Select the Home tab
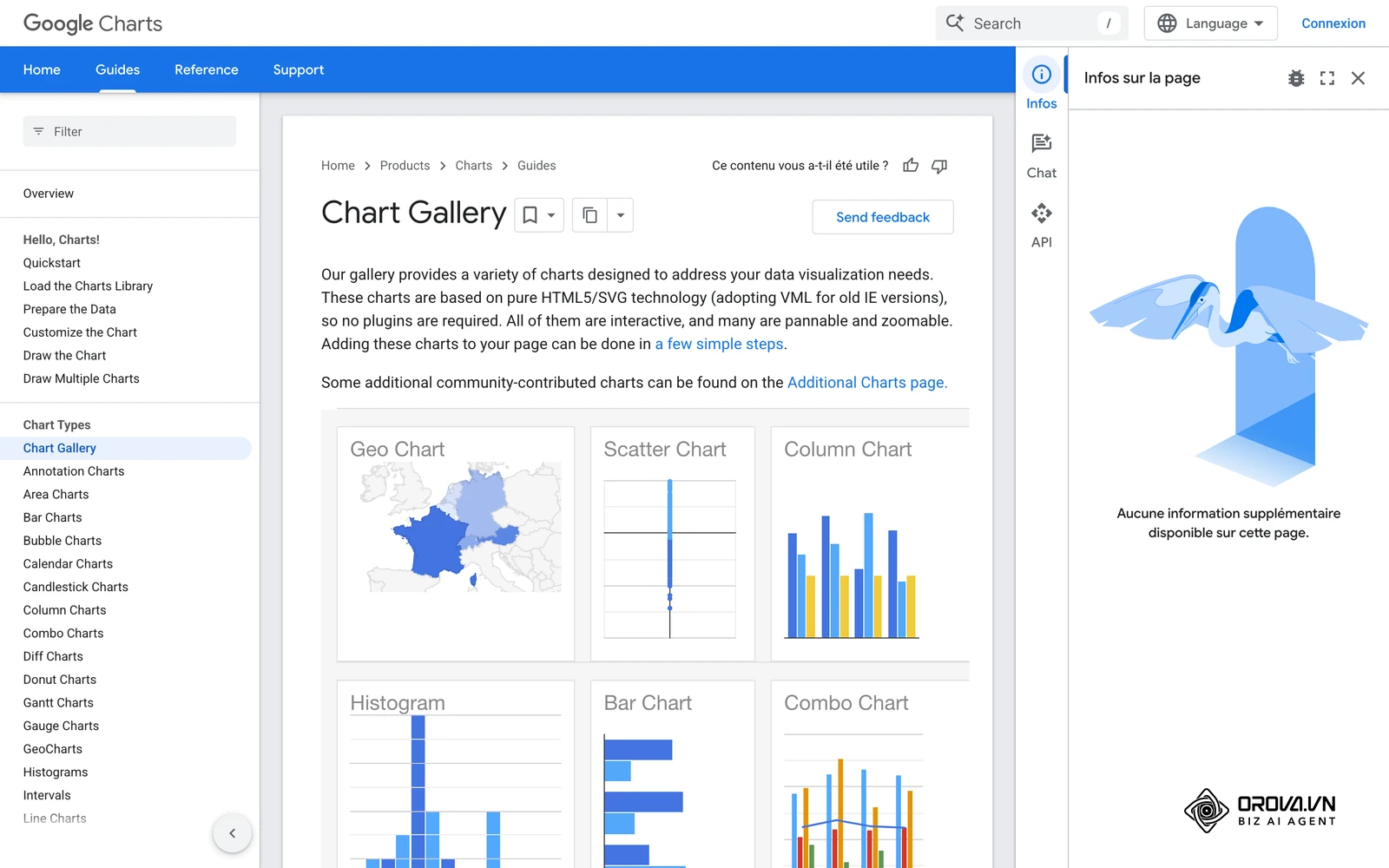This screenshot has height=868, width=1389. click(x=42, y=69)
